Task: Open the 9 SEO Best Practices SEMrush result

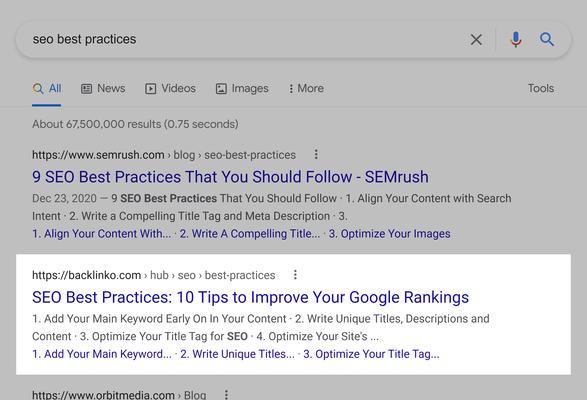Action: coord(230,177)
